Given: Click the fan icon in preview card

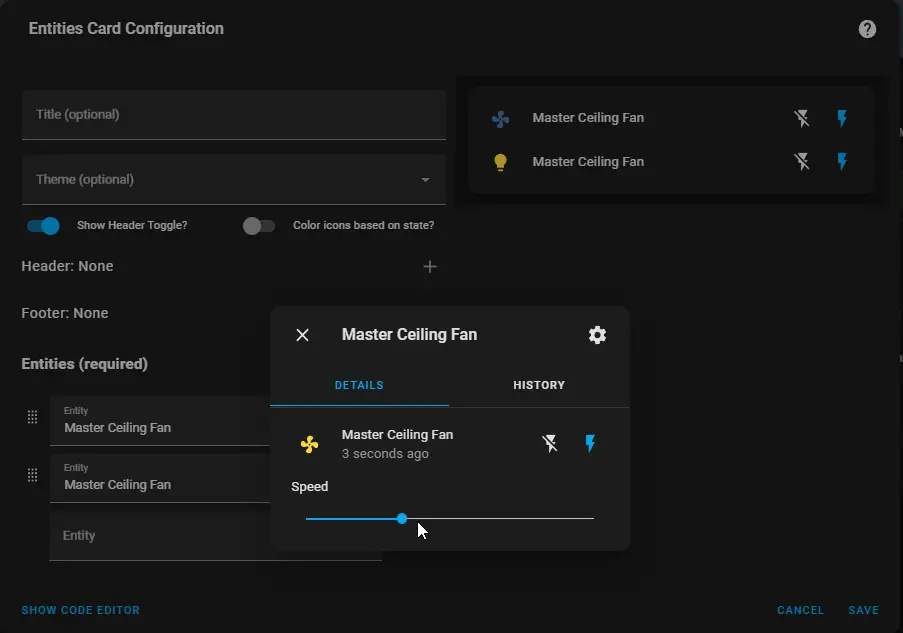Looking at the screenshot, I should [x=500, y=119].
